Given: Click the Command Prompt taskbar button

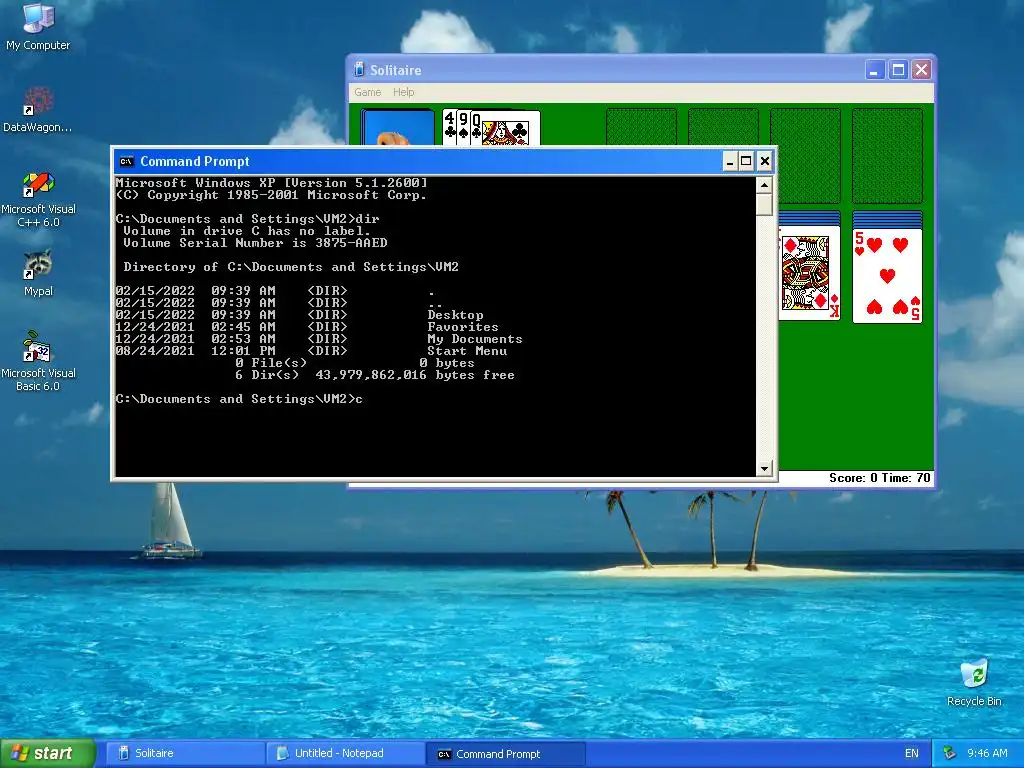Looking at the screenshot, I should point(505,754).
